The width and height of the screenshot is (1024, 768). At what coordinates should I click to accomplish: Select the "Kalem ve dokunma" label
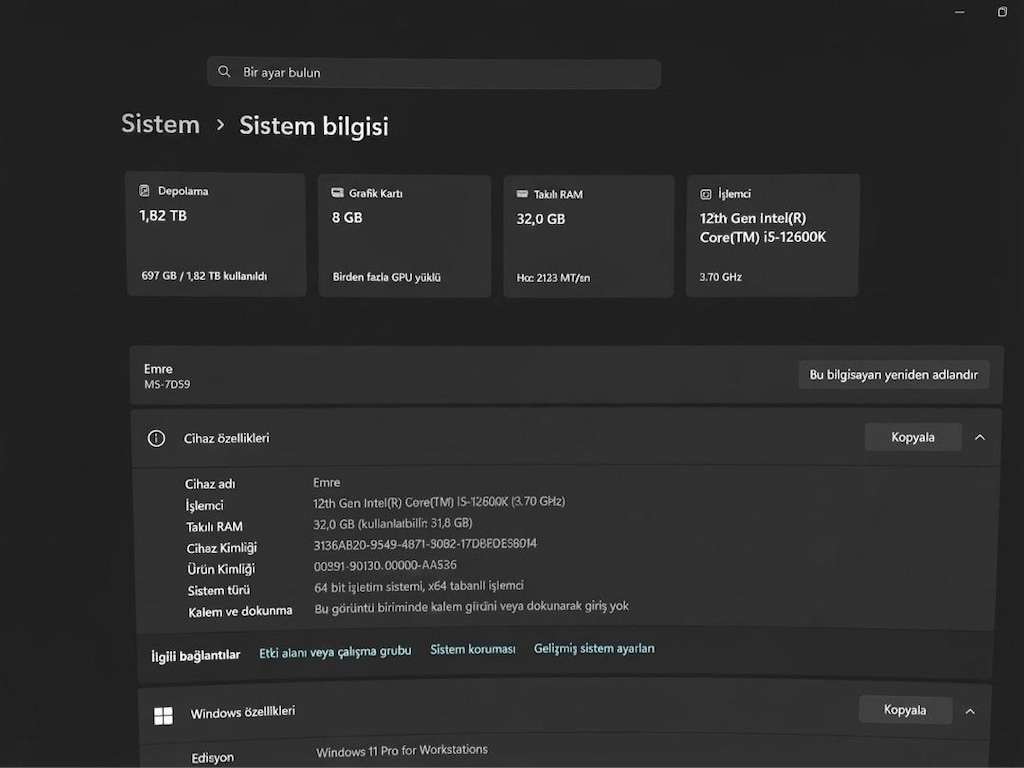(x=240, y=611)
